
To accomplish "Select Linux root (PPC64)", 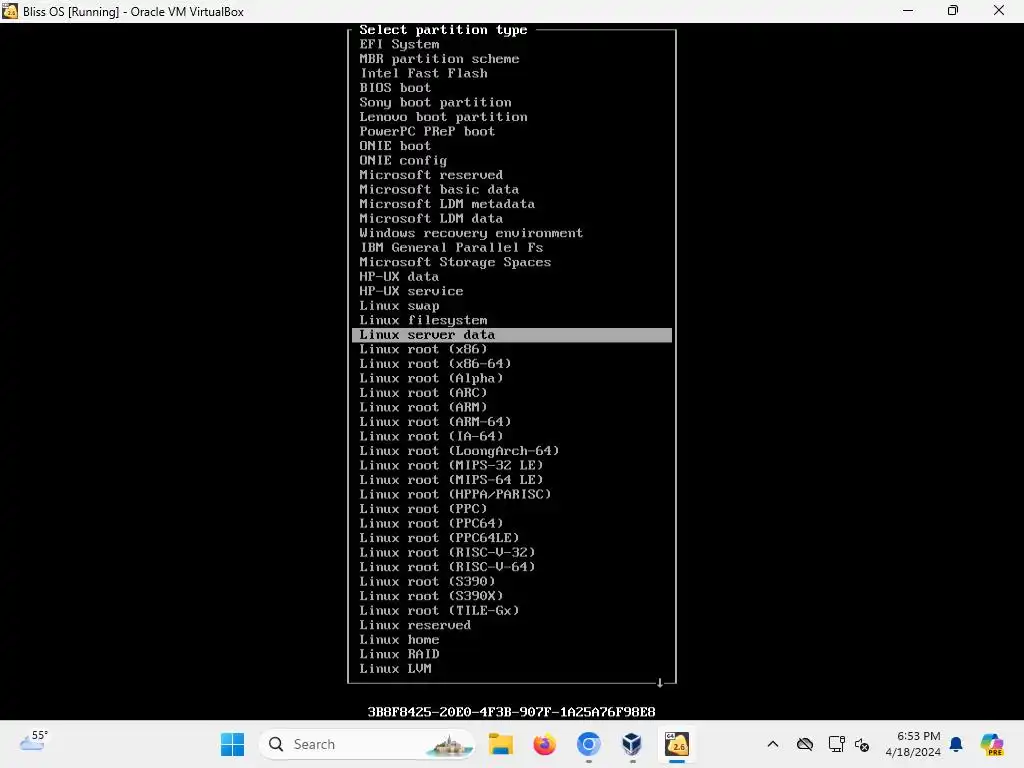I will click(431, 524).
